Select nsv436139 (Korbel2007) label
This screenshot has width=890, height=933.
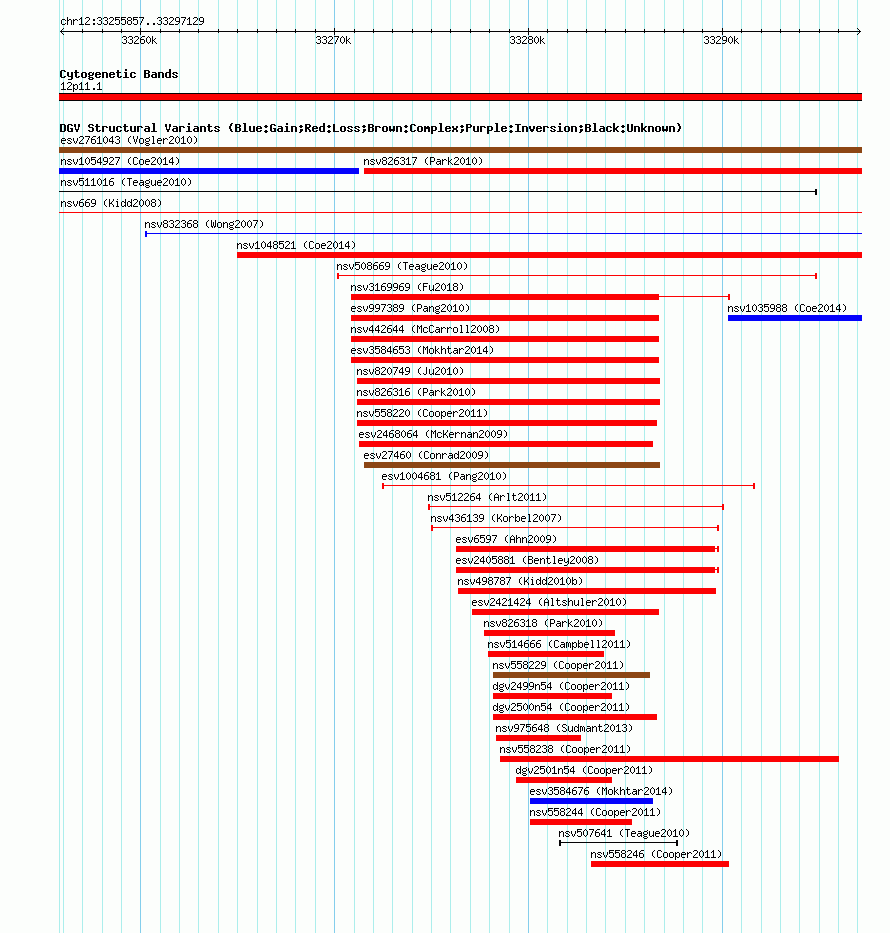496,518
